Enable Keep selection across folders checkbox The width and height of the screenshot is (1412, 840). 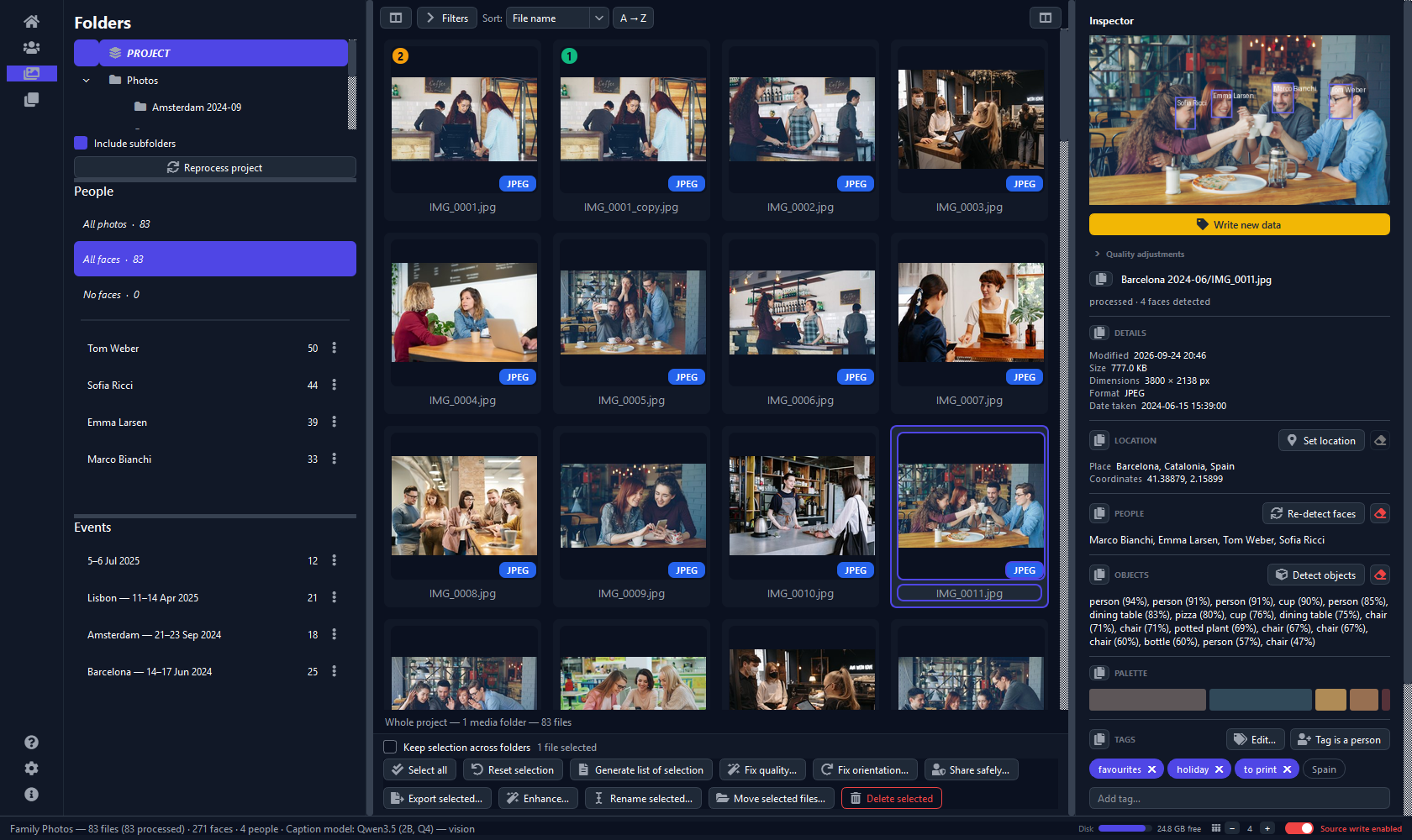point(390,747)
